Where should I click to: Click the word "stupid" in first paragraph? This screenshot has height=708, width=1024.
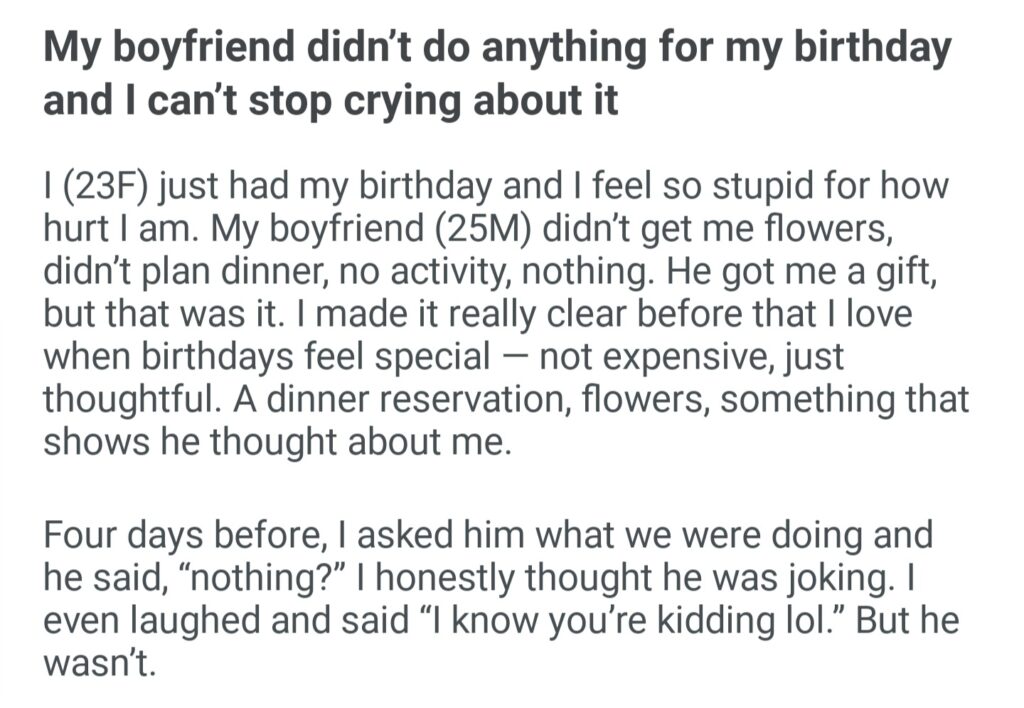(693, 185)
